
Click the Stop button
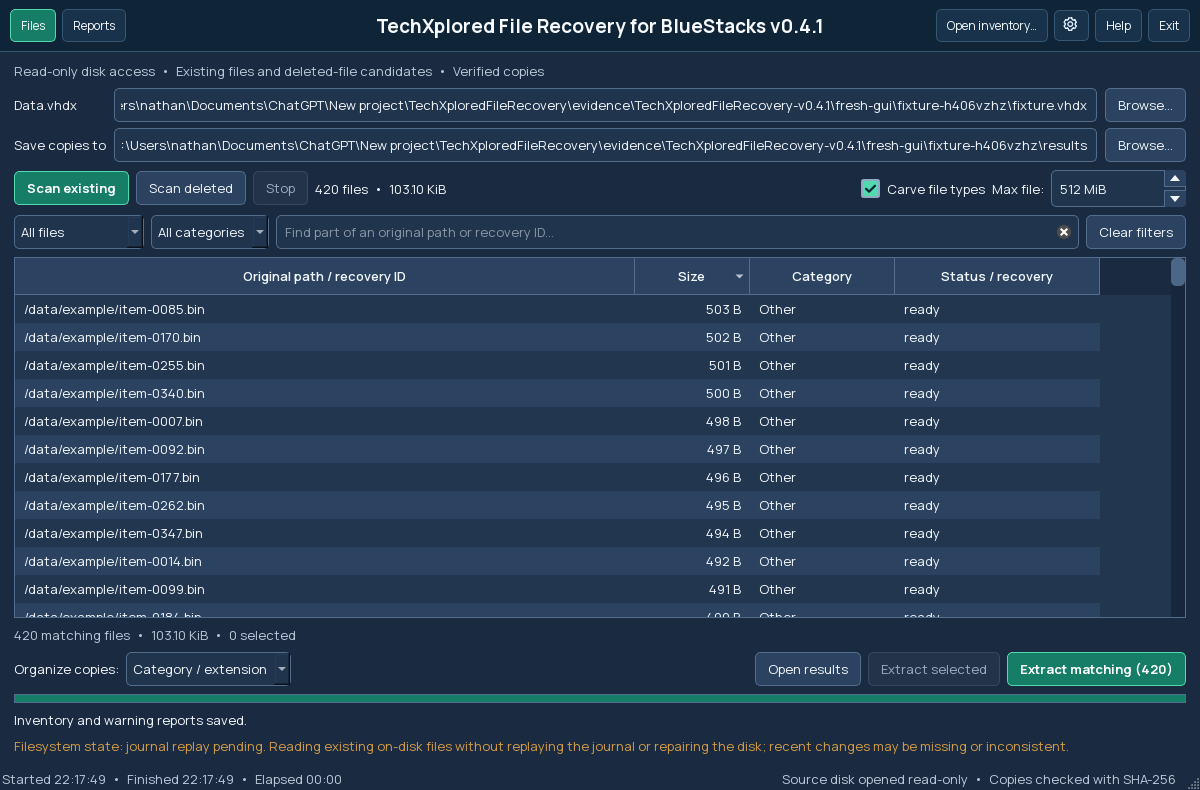click(280, 188)
